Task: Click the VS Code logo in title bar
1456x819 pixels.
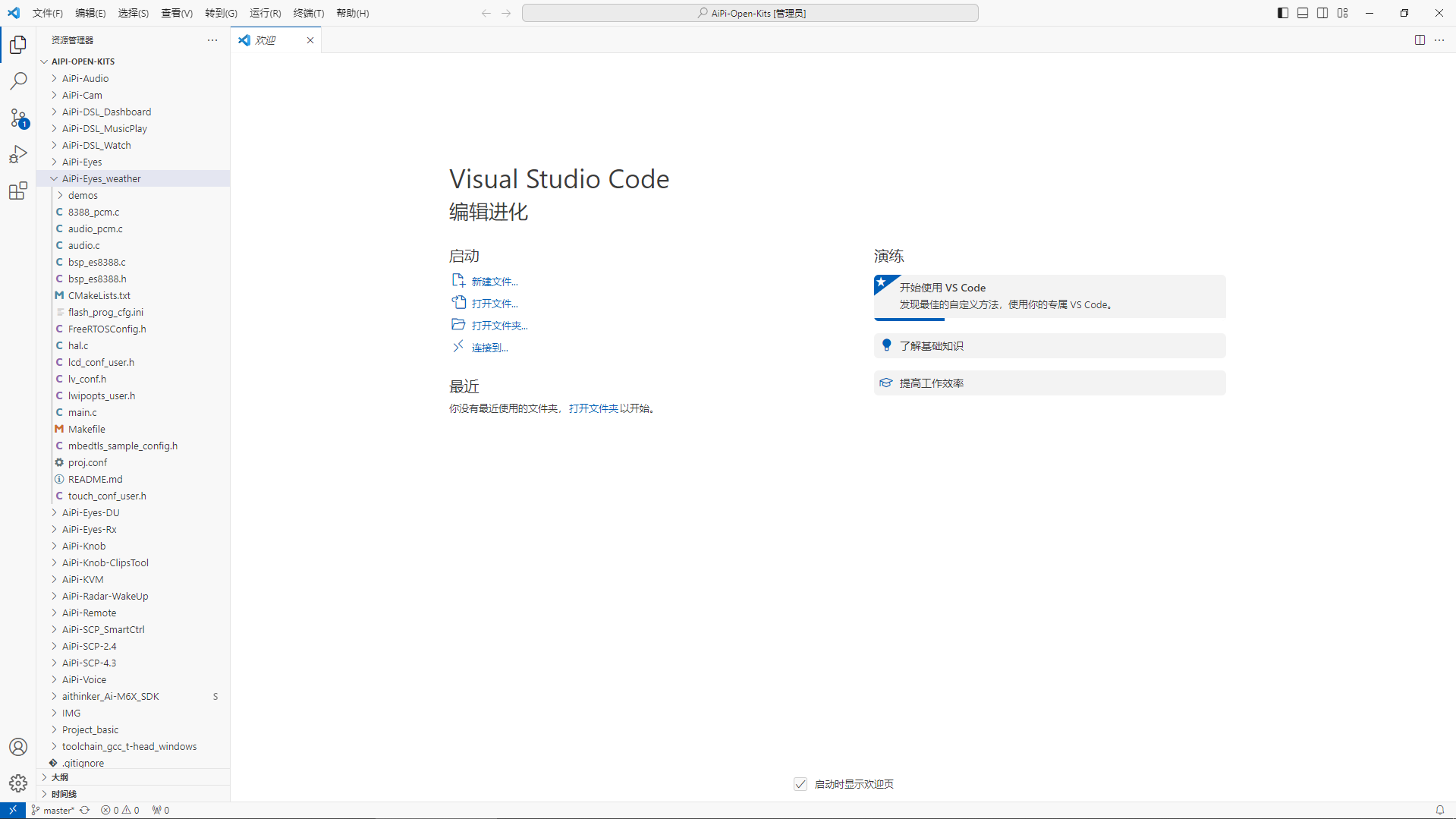Action: [14, 13]
